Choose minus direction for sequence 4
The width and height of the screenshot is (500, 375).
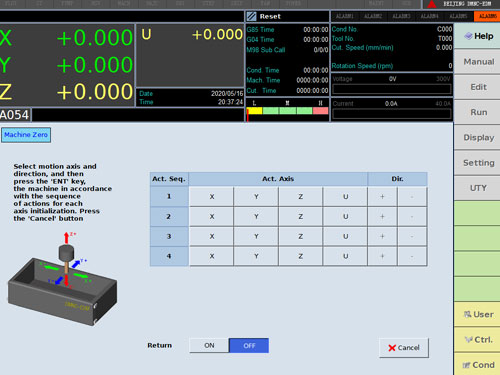click(412, 256)
